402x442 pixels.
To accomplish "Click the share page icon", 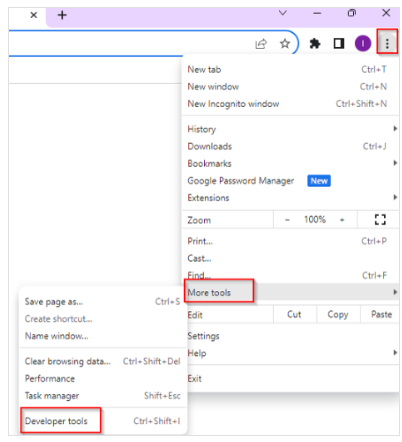I will (261, 44).
